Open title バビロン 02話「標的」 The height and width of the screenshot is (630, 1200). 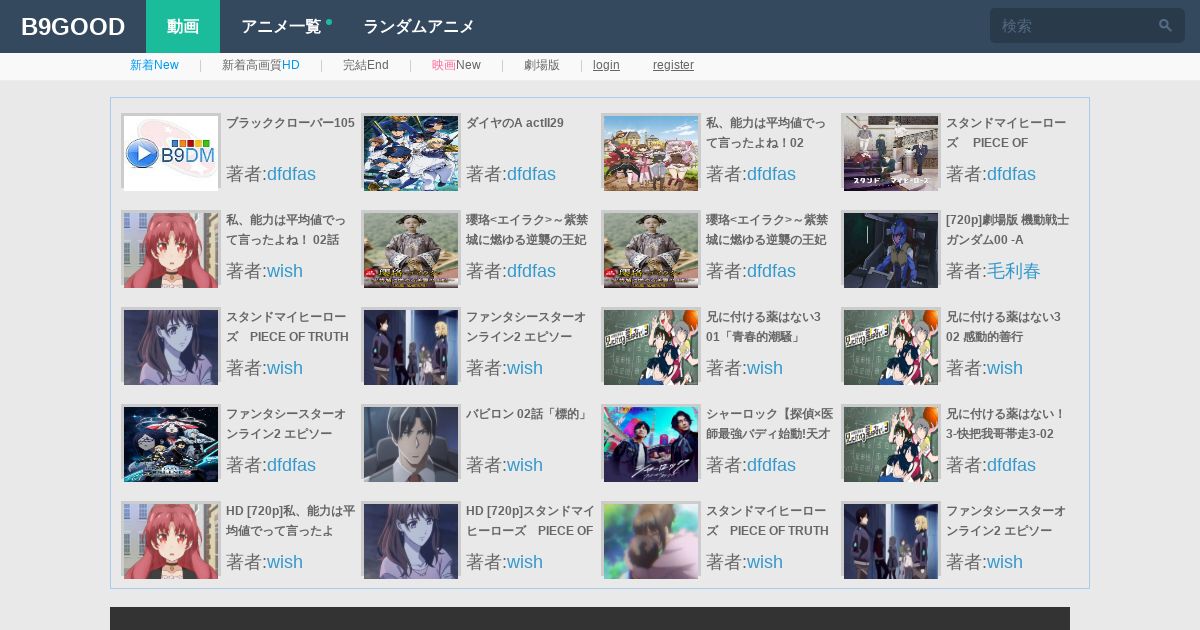pyautogui.click(x=528, y=414)
